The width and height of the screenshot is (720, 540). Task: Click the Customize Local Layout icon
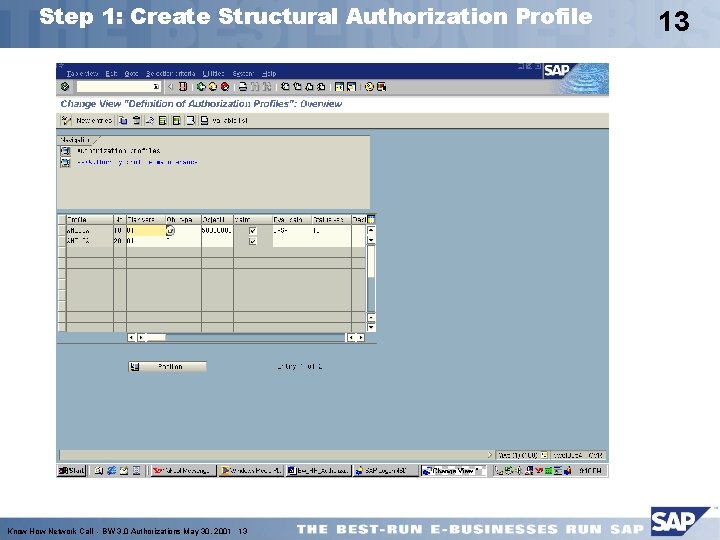pos(381,86)
